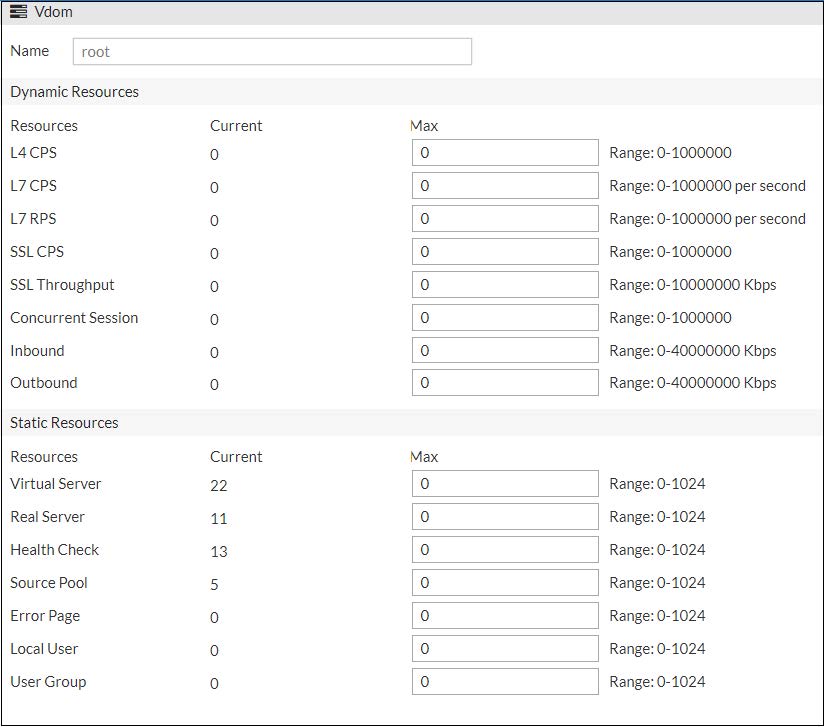The width and height of the screenshot is (824, 727).
Task: Click the Health Check max input
Action: (x=505, y=550)
